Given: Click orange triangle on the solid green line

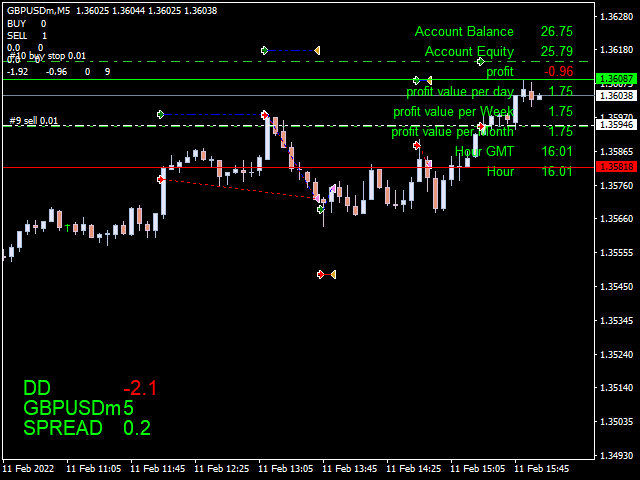Looking at the screenshot, I should (x=429, y=80).
